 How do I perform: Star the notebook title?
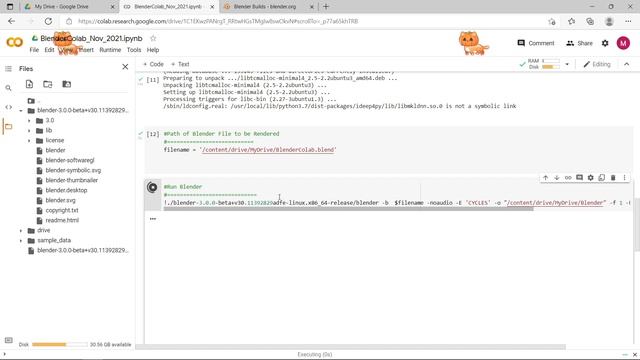point(153,38)
